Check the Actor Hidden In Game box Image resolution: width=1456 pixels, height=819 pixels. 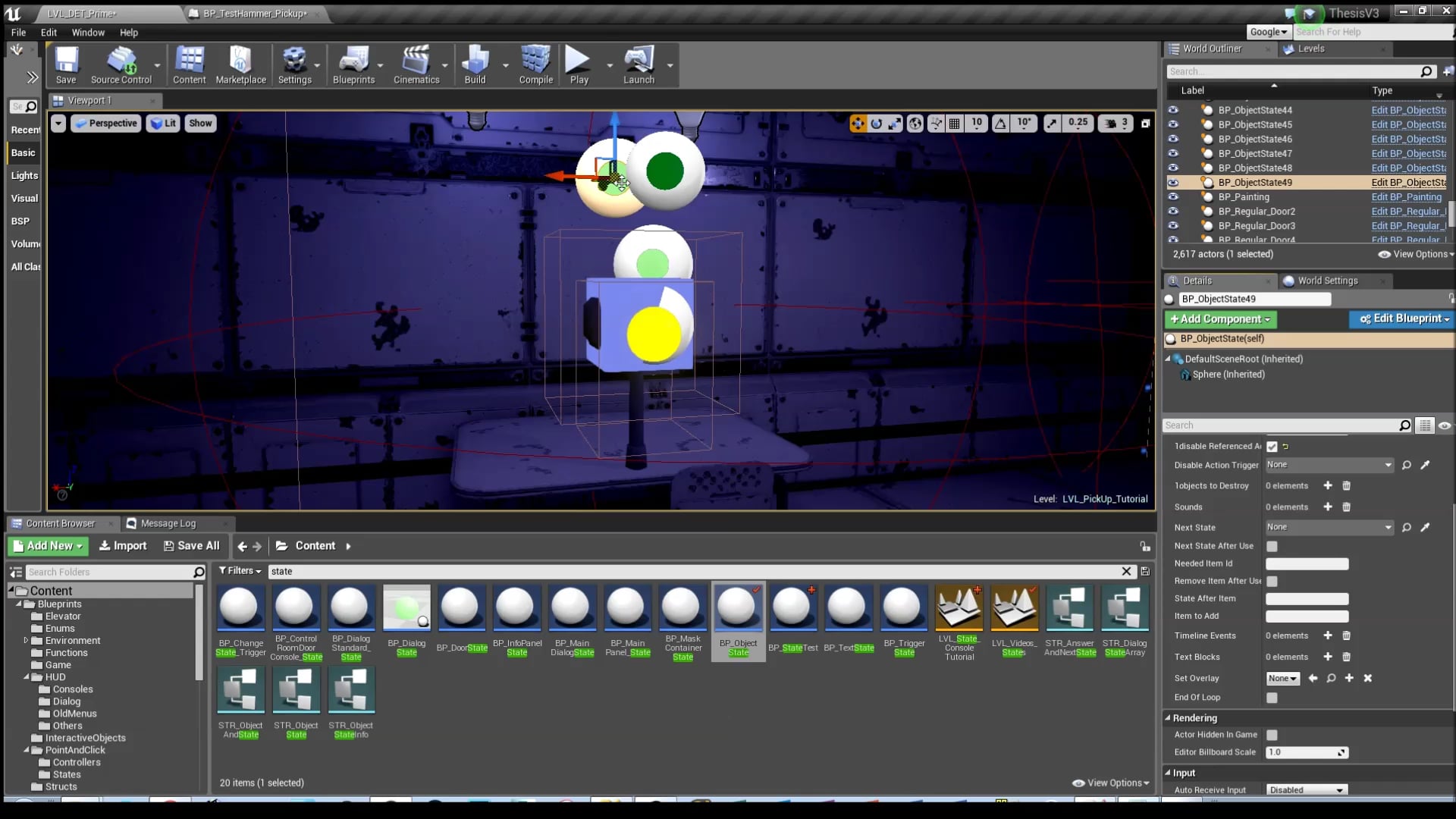tap(1272, 735)
